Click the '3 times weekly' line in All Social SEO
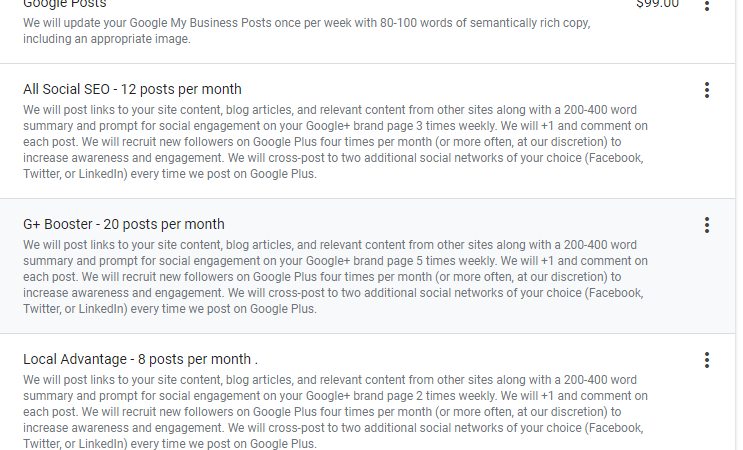743x450 pixels. (335, 126)
